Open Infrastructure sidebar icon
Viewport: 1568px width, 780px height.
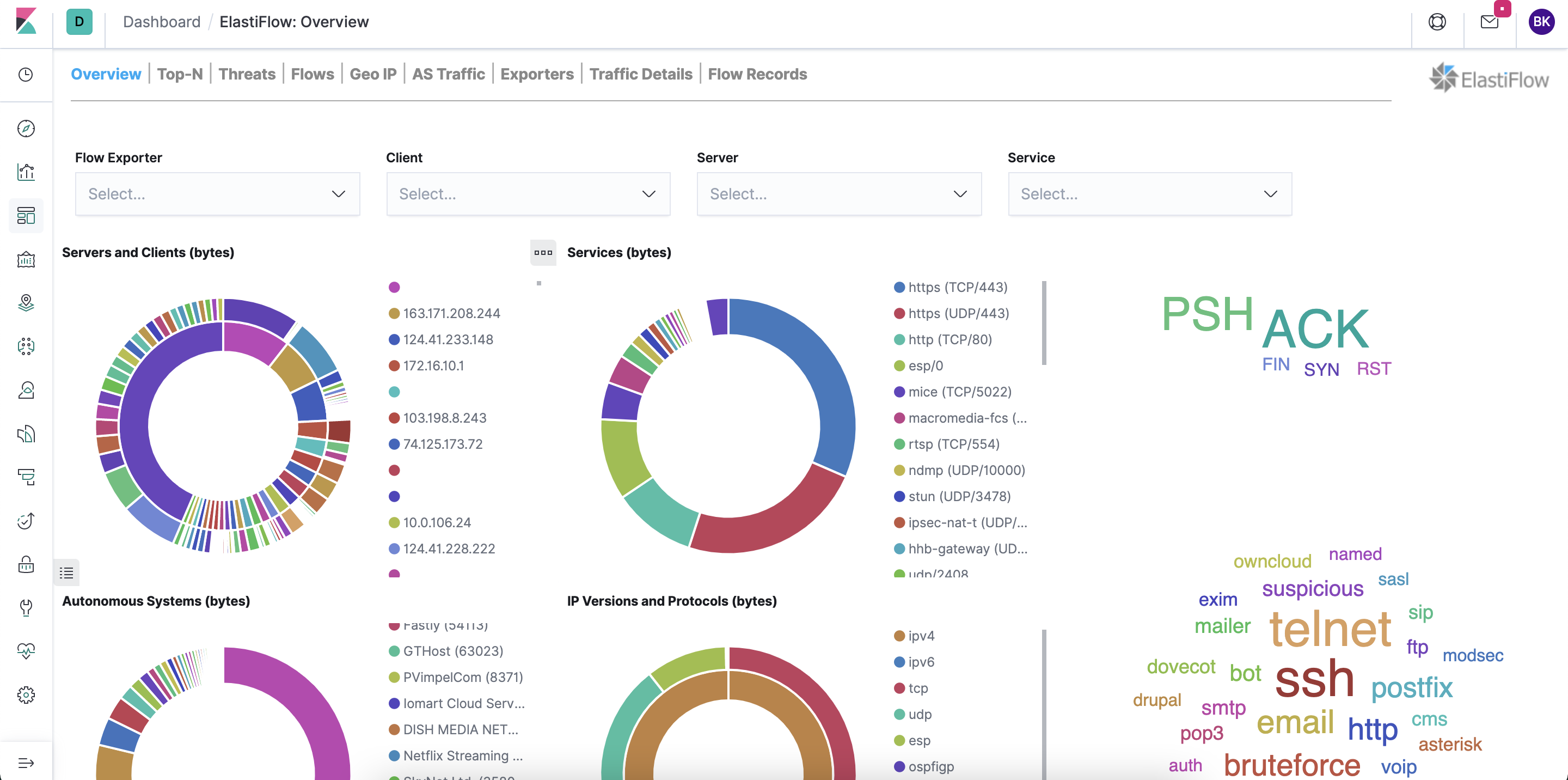pyautogui.click(x=26, y=391)
